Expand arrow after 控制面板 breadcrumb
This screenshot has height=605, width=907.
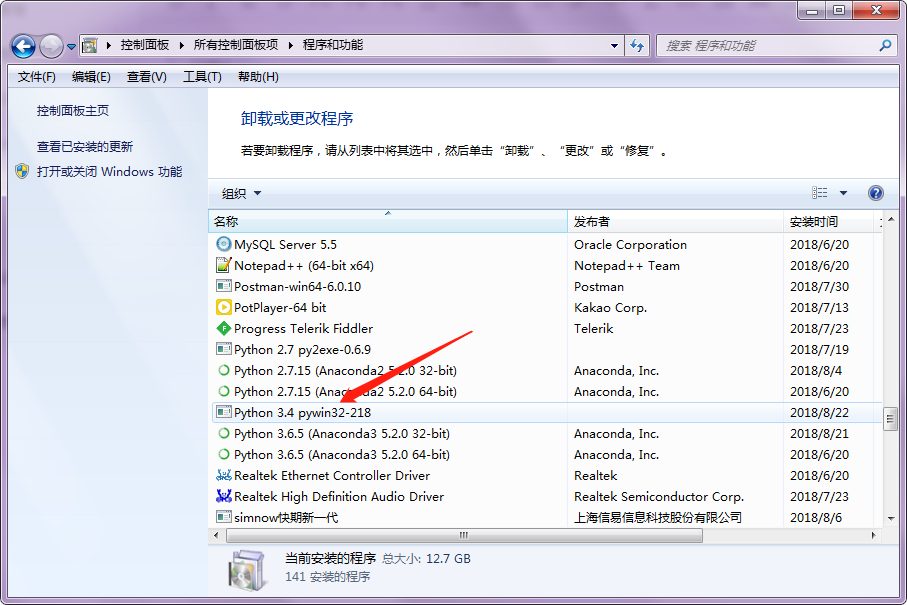coord(181,45)
